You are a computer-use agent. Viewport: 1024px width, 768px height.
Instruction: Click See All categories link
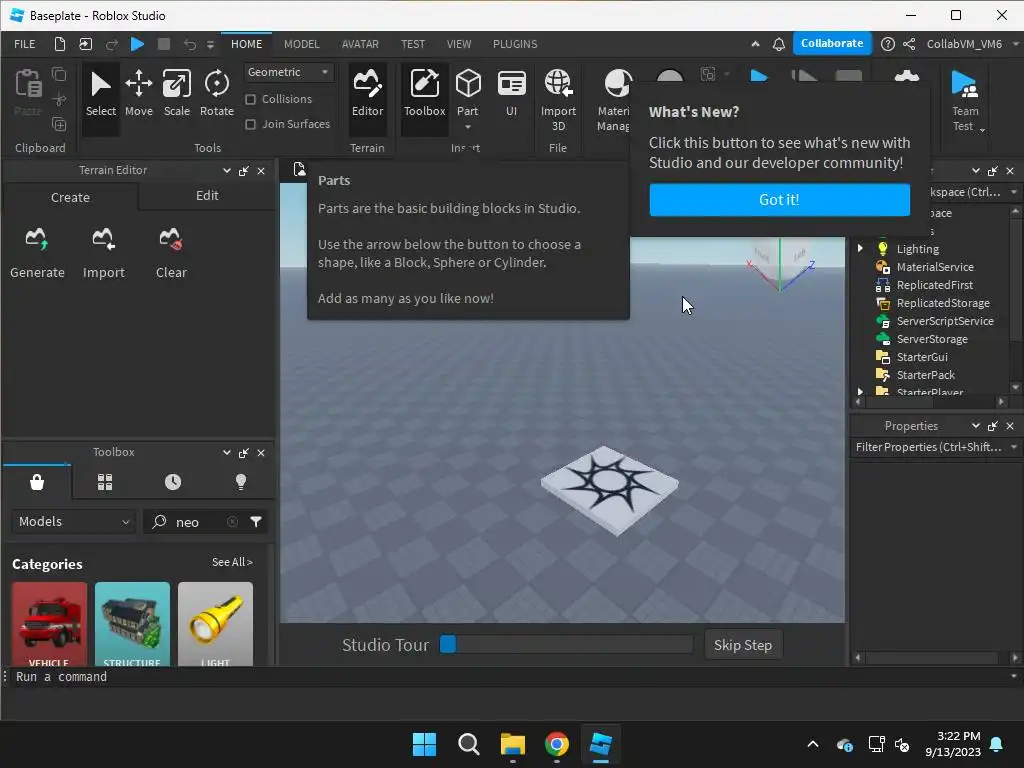click(232, 562)
